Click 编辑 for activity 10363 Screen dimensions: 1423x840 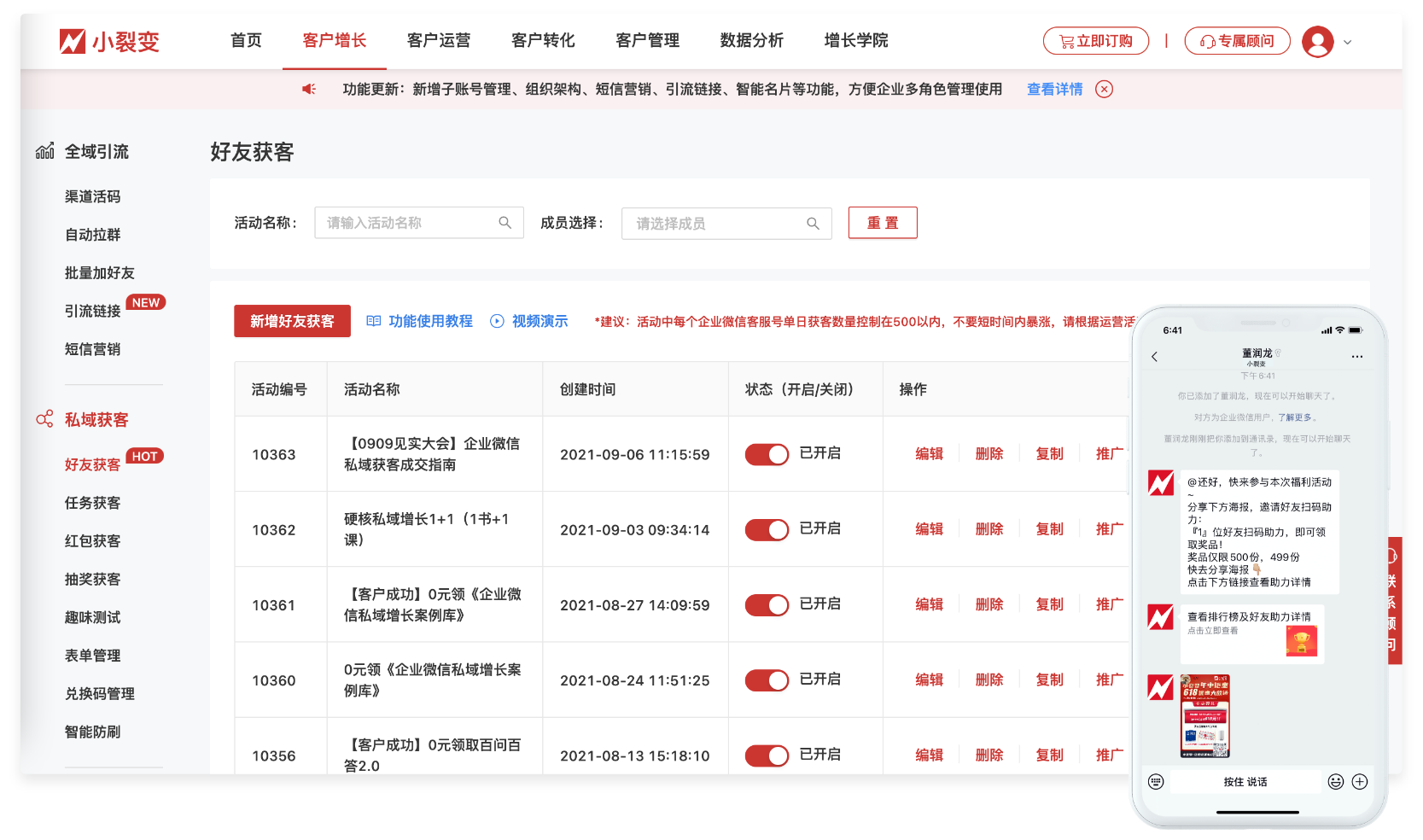point(929,454)
